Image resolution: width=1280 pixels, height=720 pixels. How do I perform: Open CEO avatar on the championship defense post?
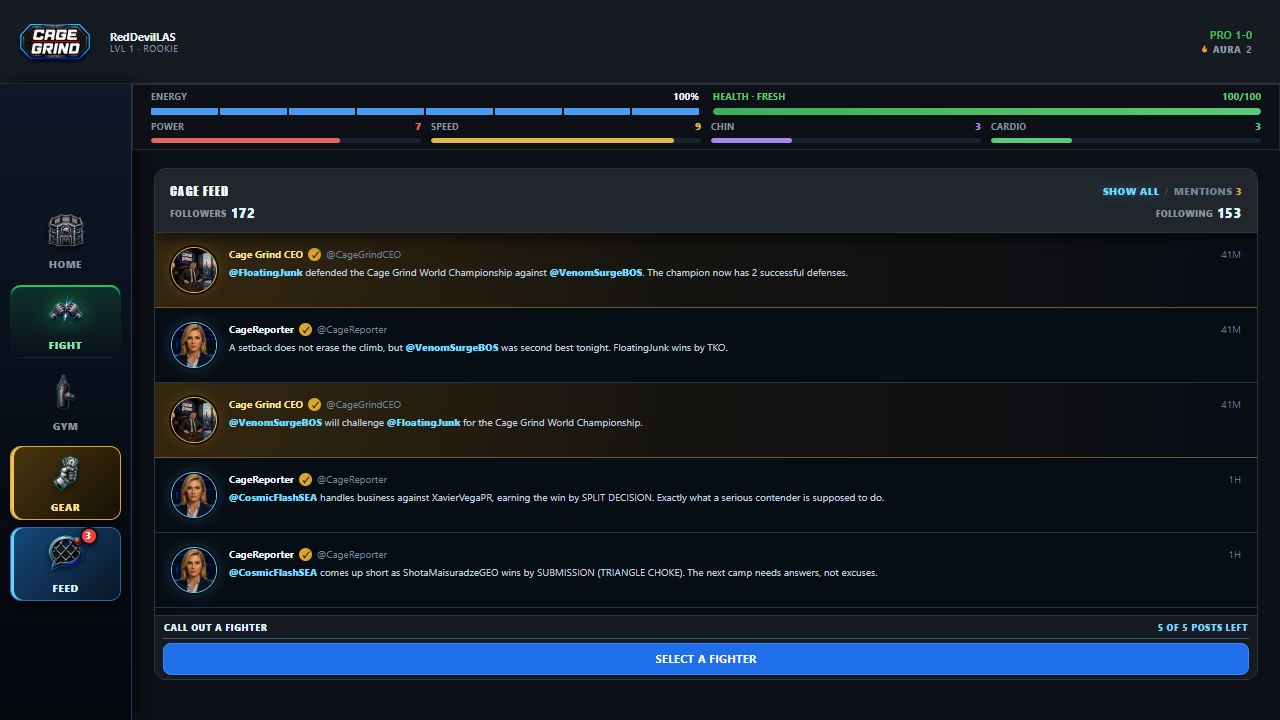pyautogui.click(x=194, y=270)
